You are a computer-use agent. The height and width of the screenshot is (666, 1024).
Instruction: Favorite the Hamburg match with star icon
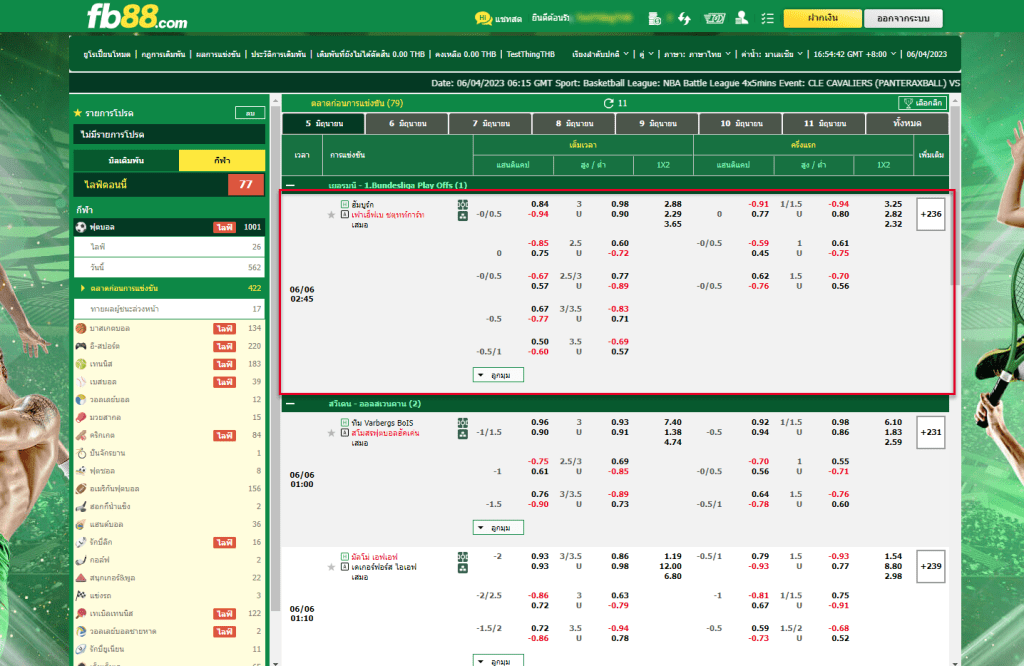[331, 214]
